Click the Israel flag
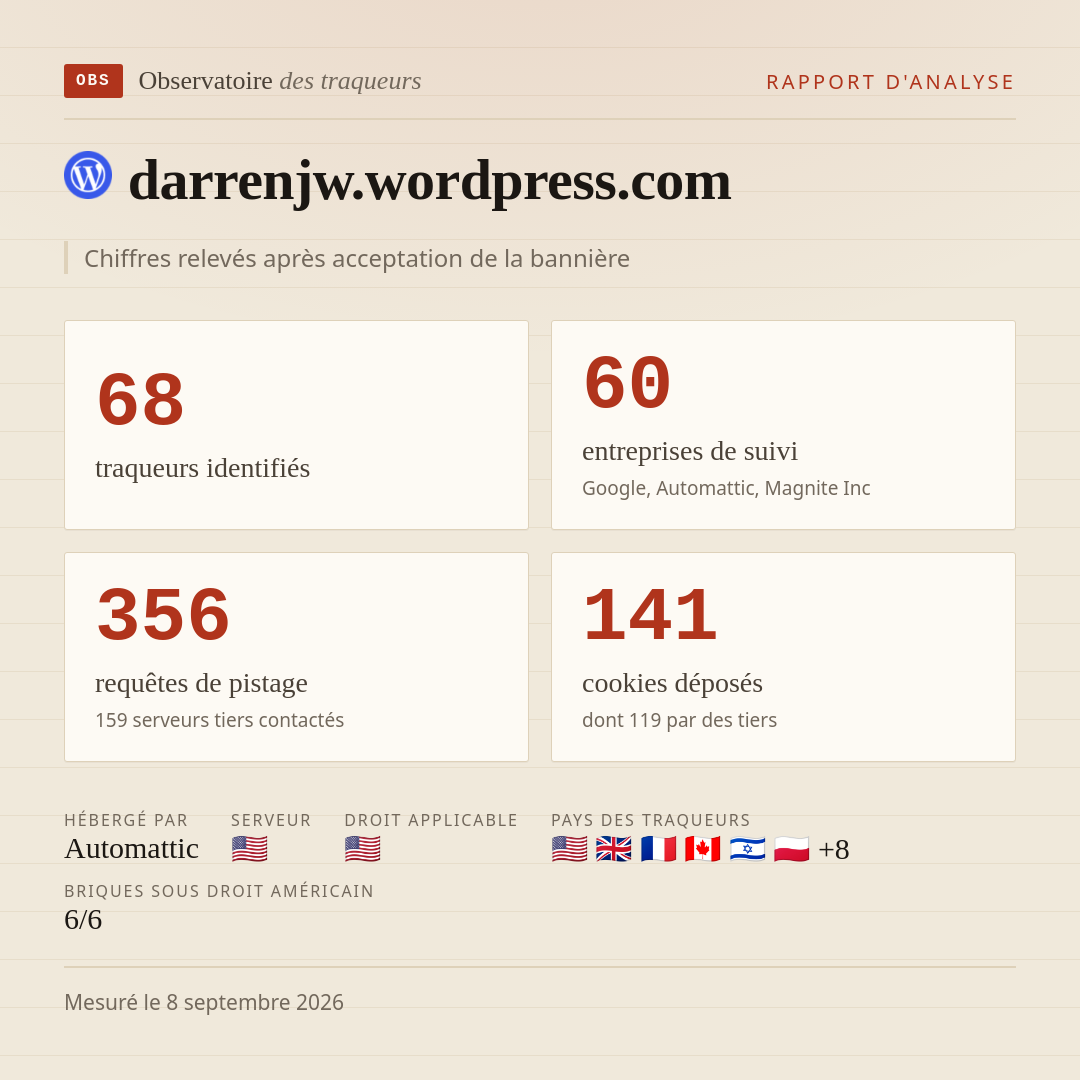The image size is (1080, 1080). tap(747, 849)
